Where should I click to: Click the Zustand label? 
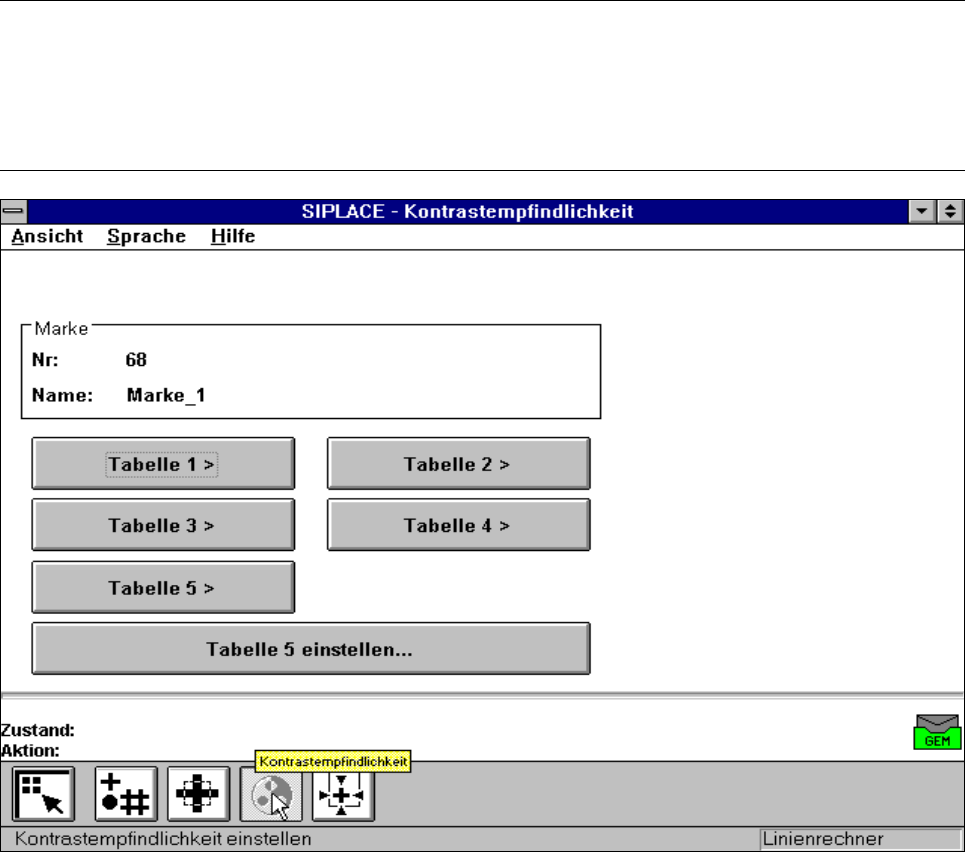38,730
